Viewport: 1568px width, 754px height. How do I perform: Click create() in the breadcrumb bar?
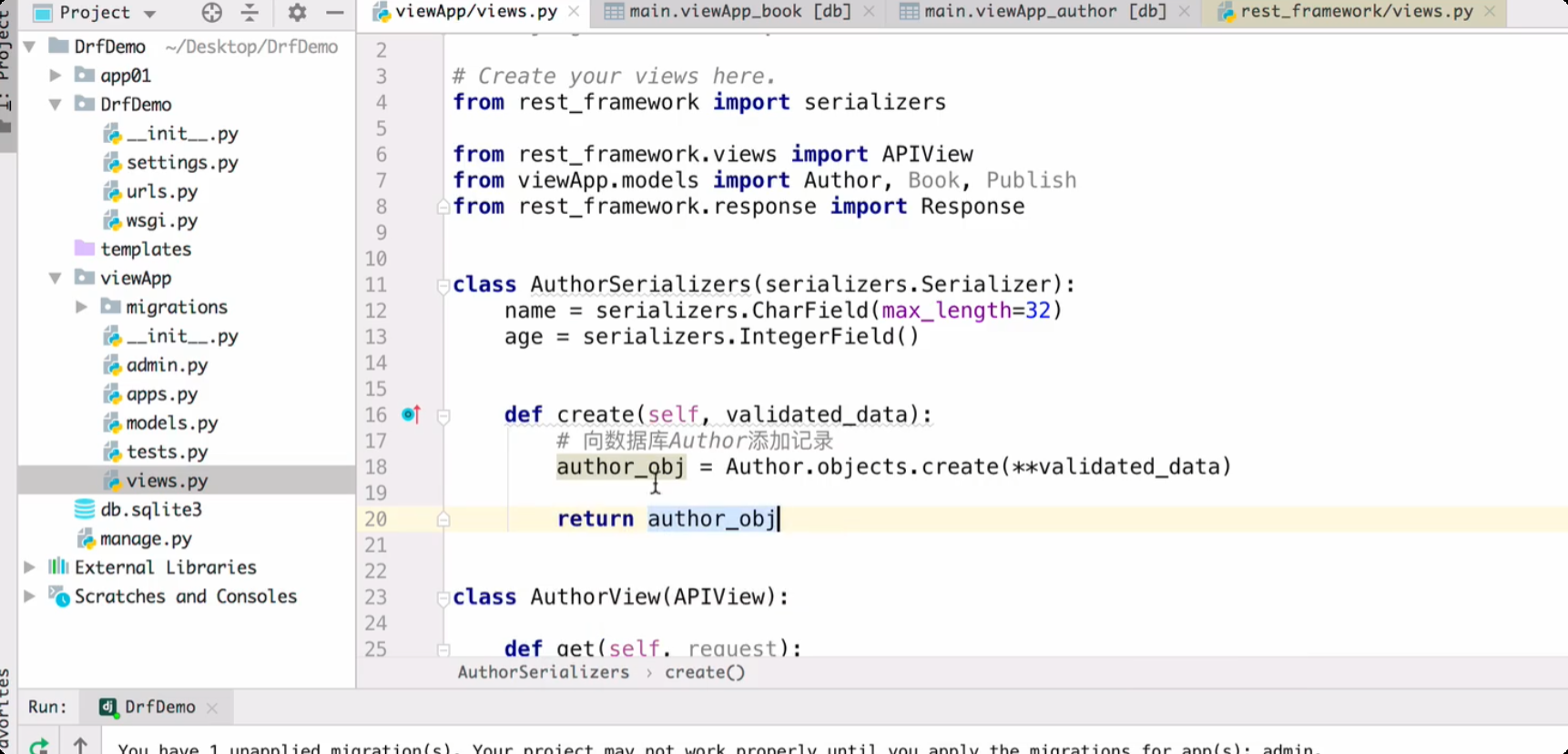pos(705,672)
